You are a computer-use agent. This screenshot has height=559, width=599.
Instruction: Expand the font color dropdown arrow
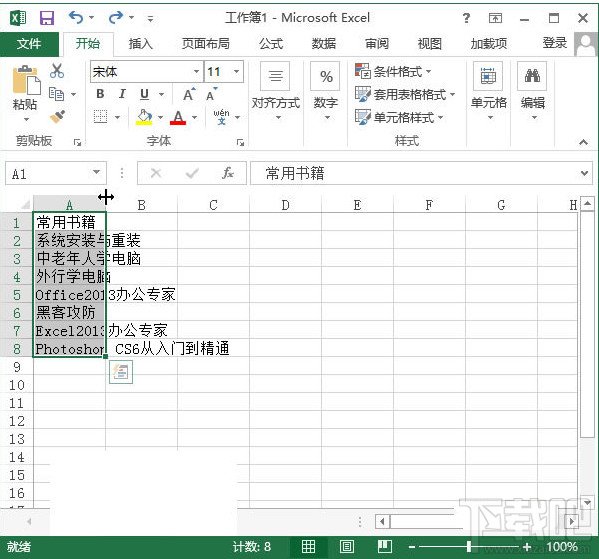[194, 117]
